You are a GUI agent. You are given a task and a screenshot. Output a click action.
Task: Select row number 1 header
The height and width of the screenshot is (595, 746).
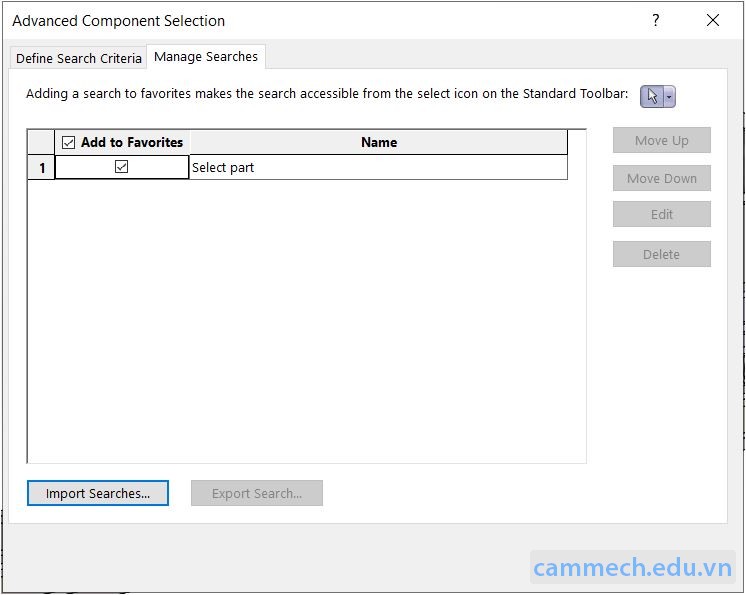[x=41, y=168]
